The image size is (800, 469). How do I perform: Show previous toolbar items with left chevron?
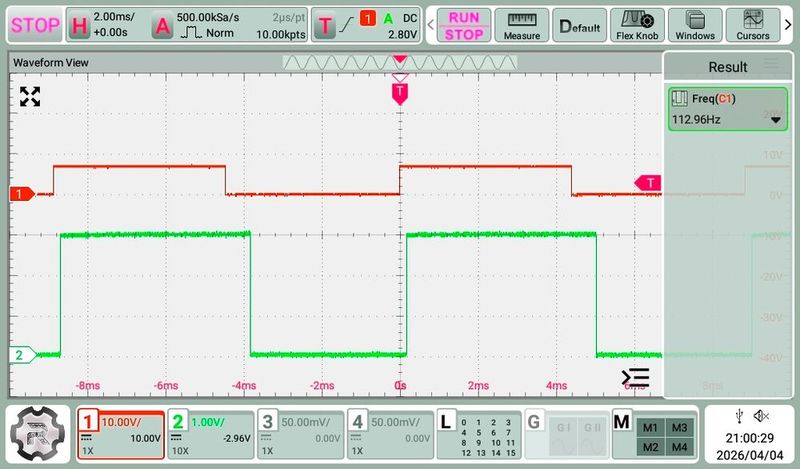(x=431, y=24)
